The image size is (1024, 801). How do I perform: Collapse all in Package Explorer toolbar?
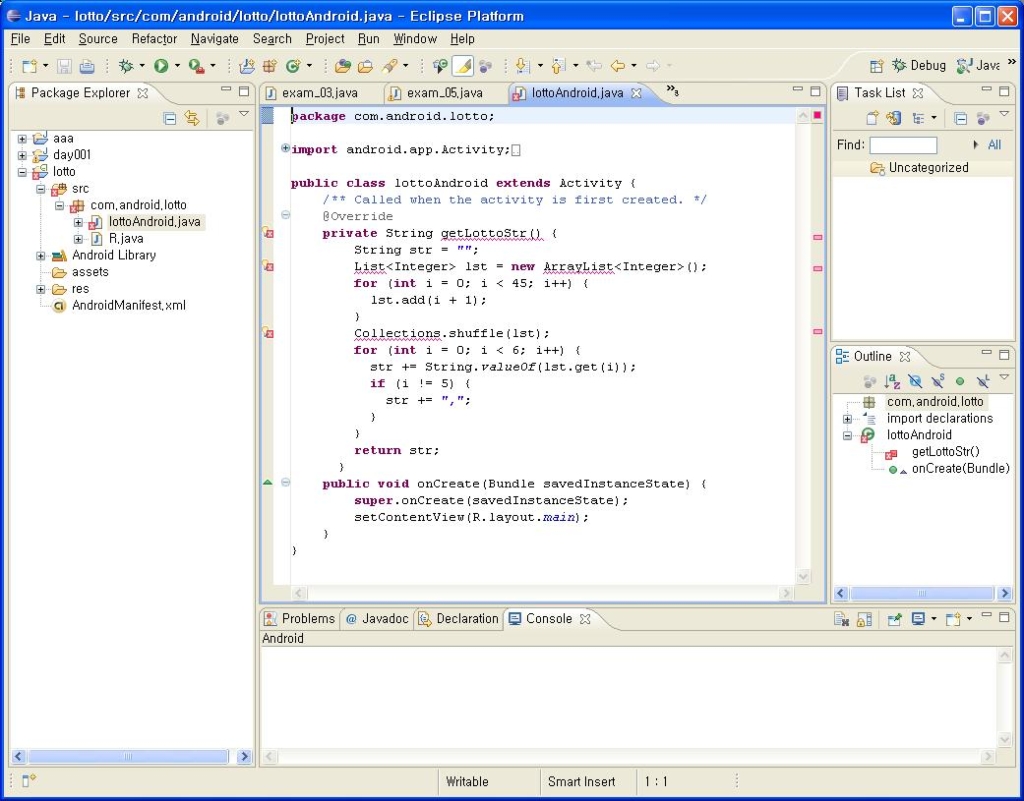(169, 118)
